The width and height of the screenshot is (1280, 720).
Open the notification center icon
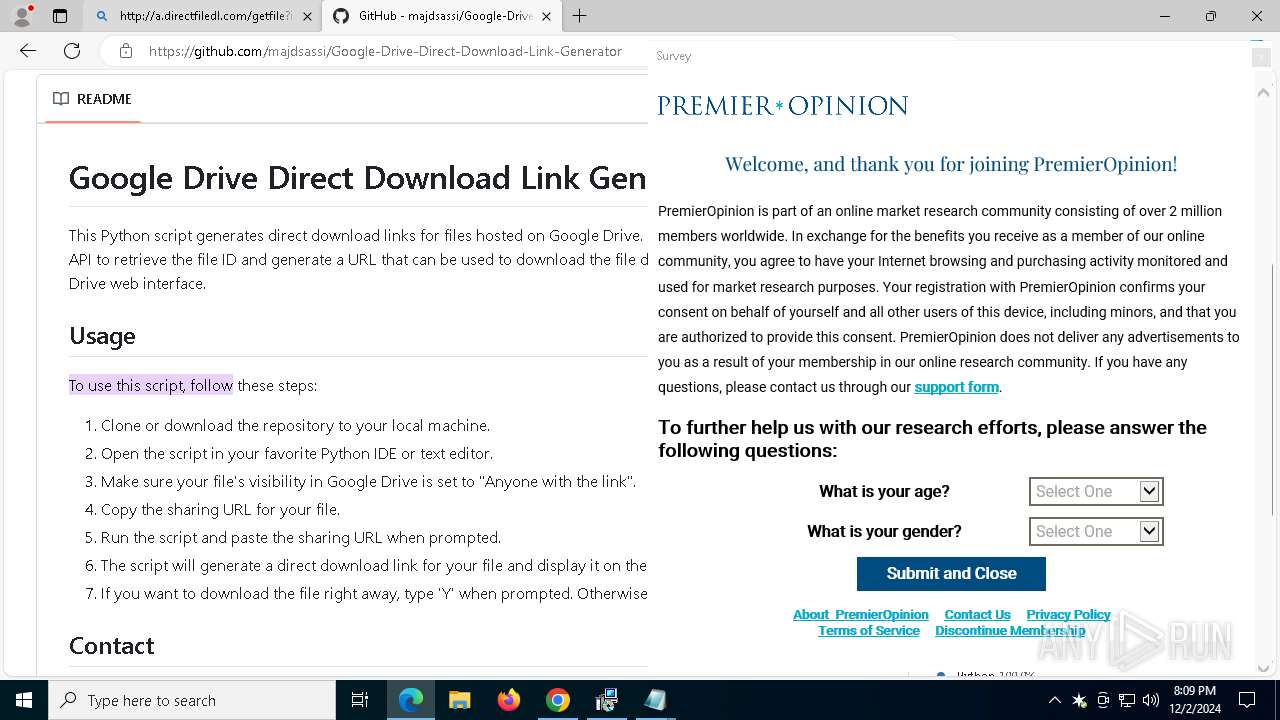[1247, 700]
